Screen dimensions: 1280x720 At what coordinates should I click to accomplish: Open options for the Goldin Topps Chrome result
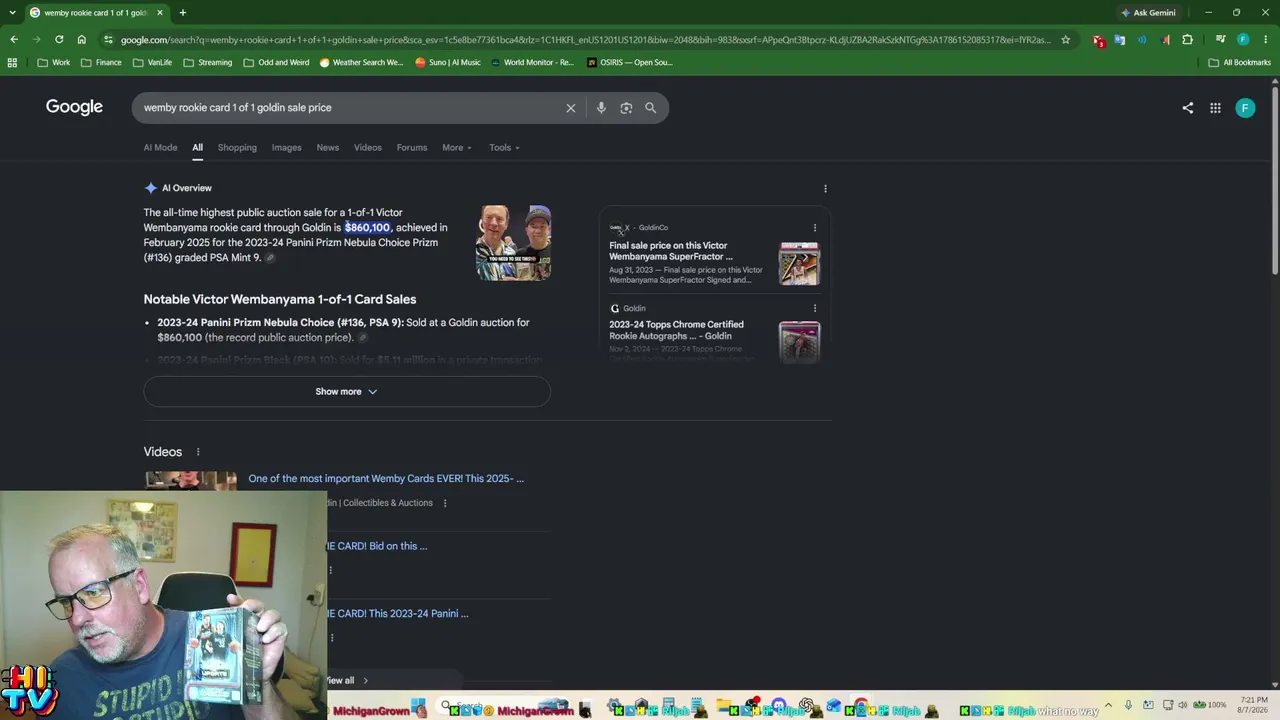[x=815, y=308]
